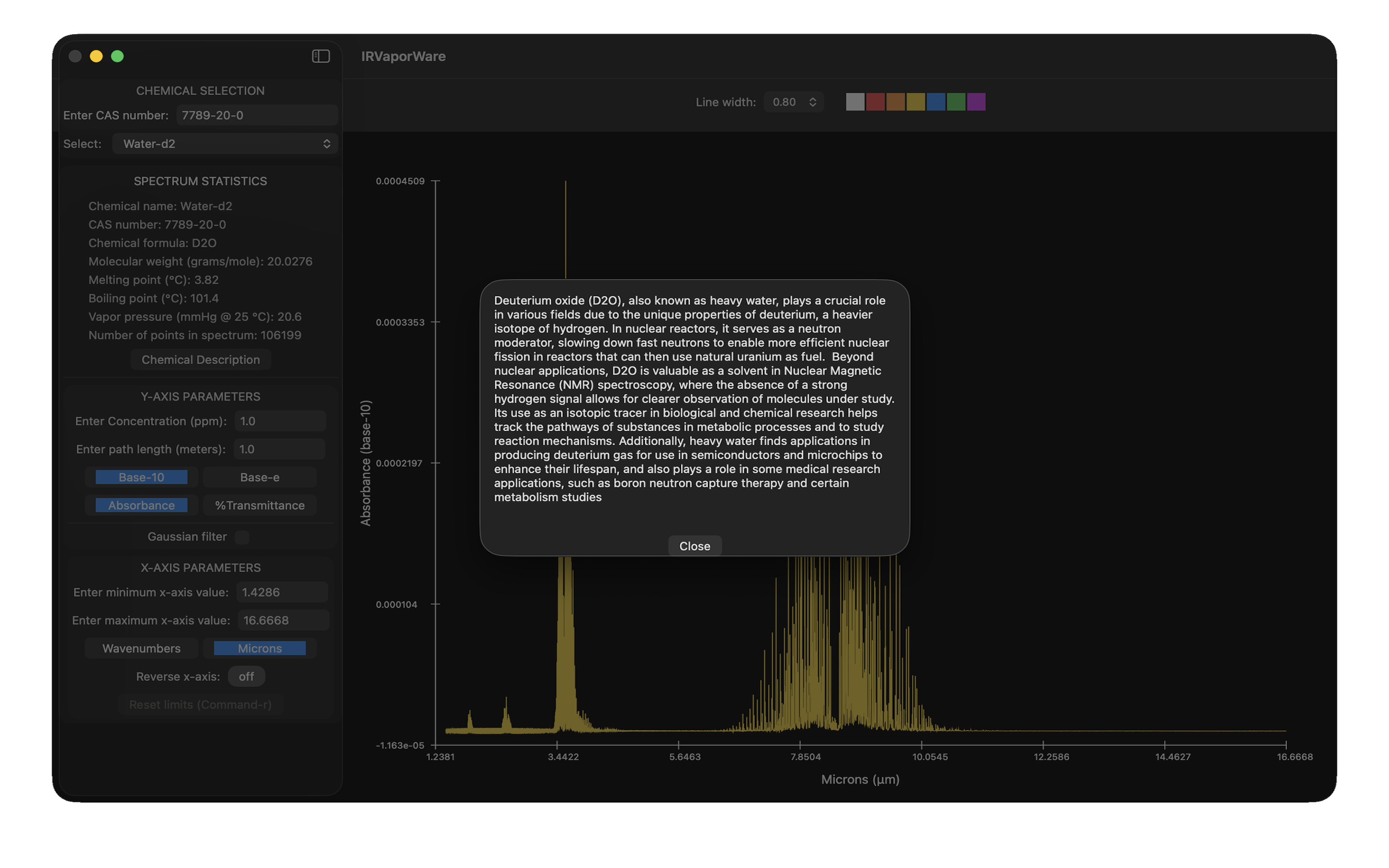Toggle the Reverse x-axis off switch
The width and height of the screenshot is (1389, 868).
pyautogui.click(x=246, y=676)
